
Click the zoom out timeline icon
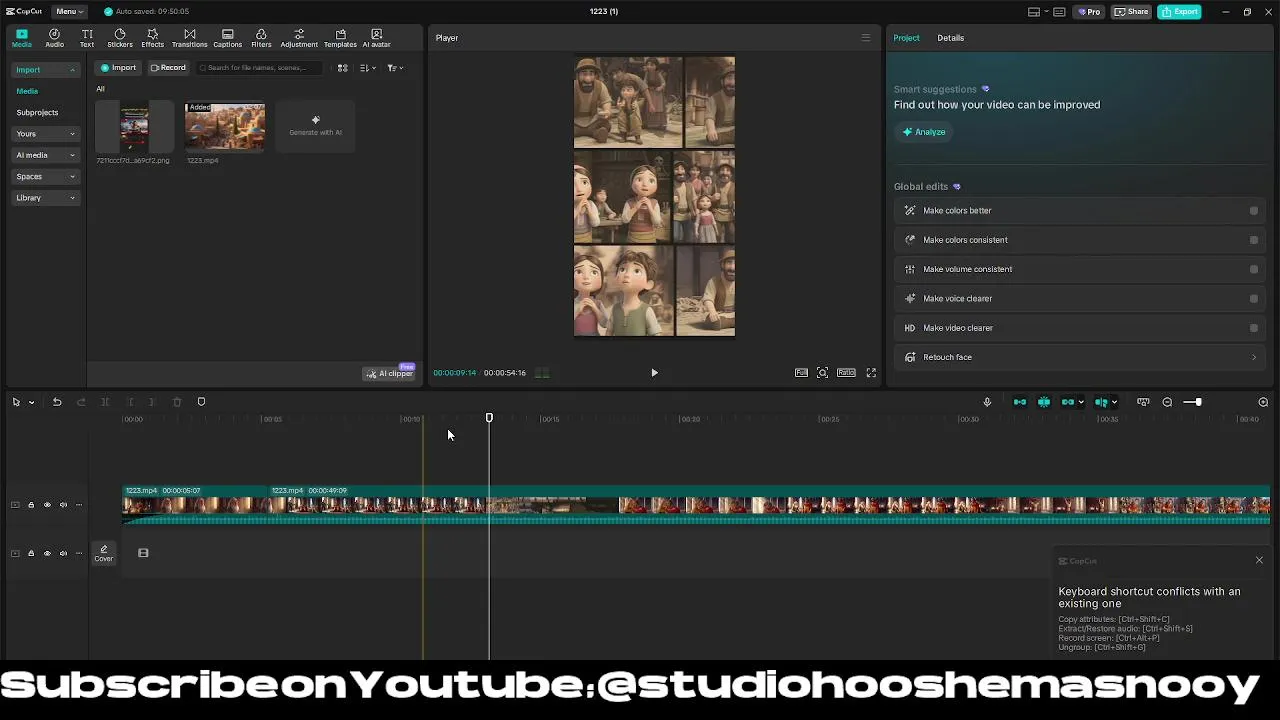[x=1167, y=402]
